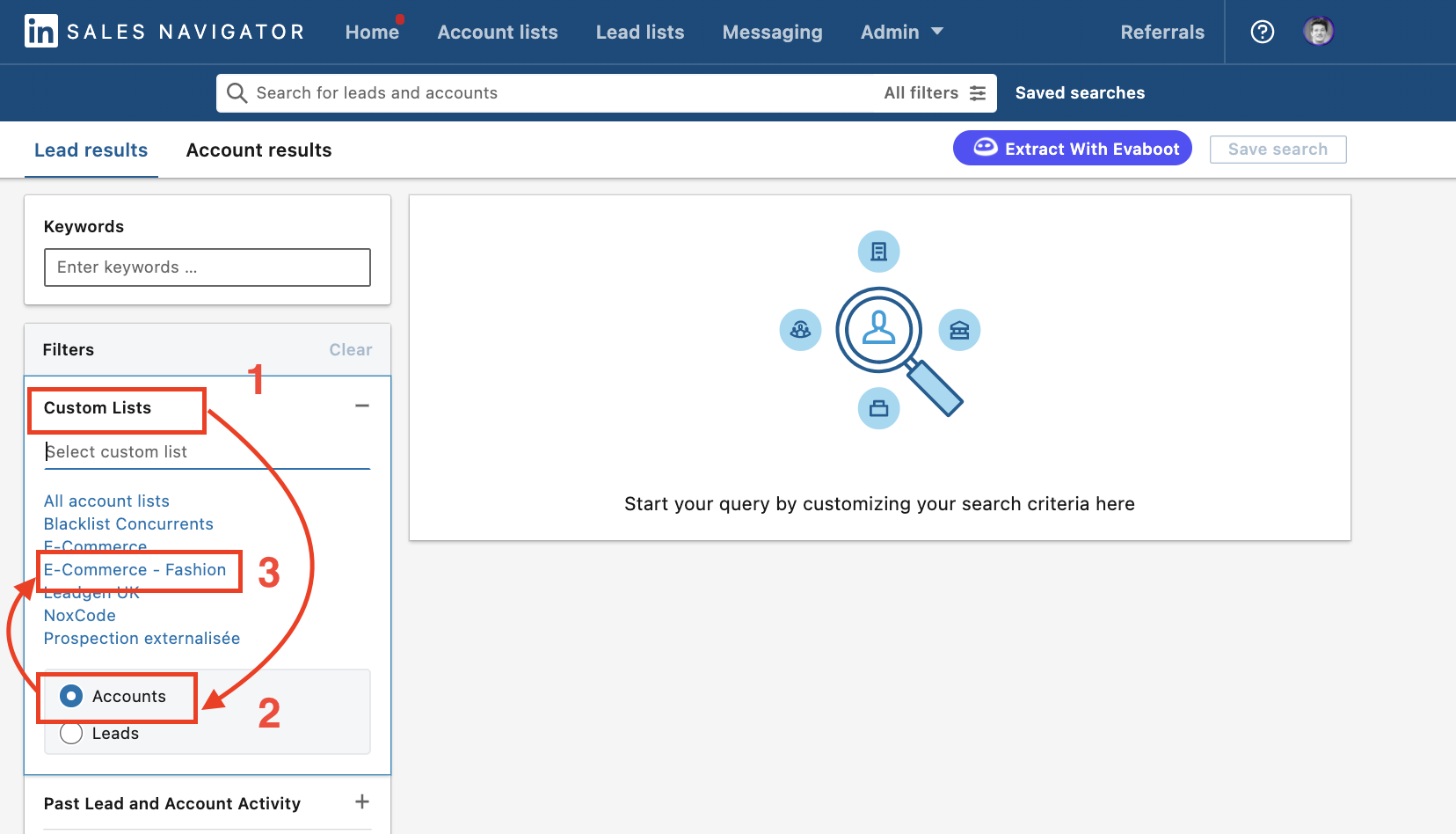Open the Messaging menu
Viewport: 1456px width, 834px height.
772,33
